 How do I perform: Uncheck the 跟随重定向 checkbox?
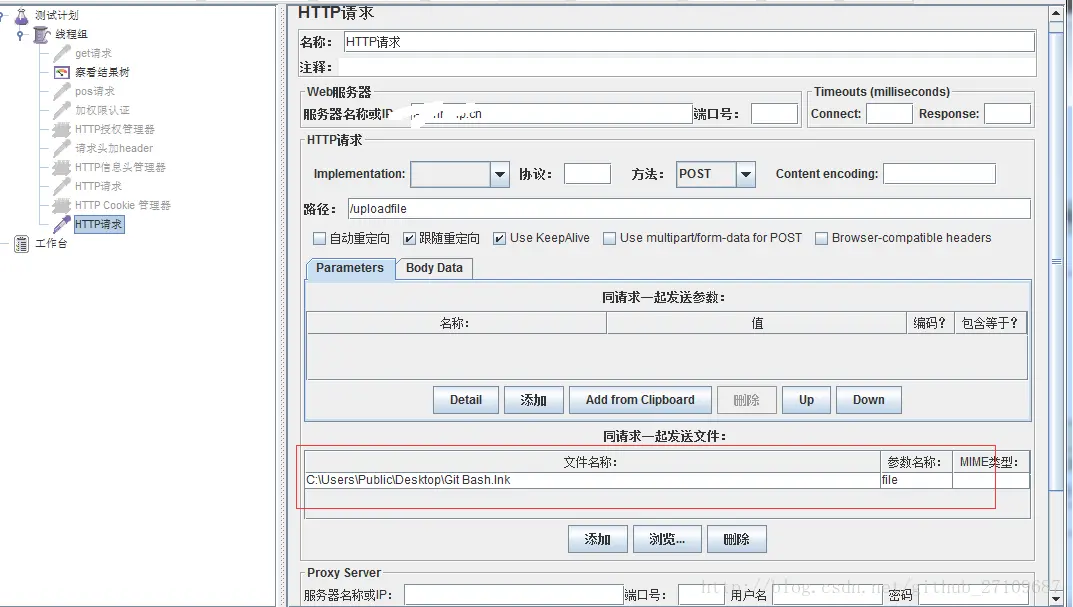click(409, 237)
